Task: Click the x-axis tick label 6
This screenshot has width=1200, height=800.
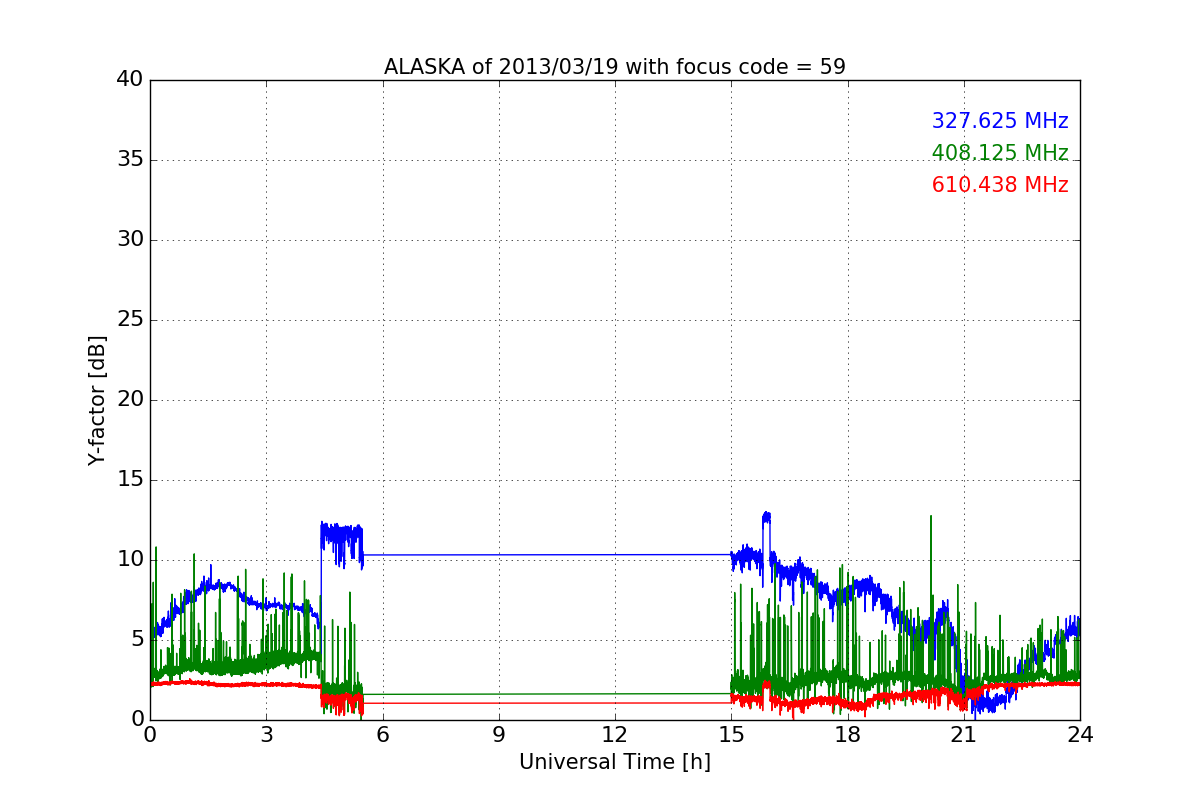Action: (x=382, y=735)
